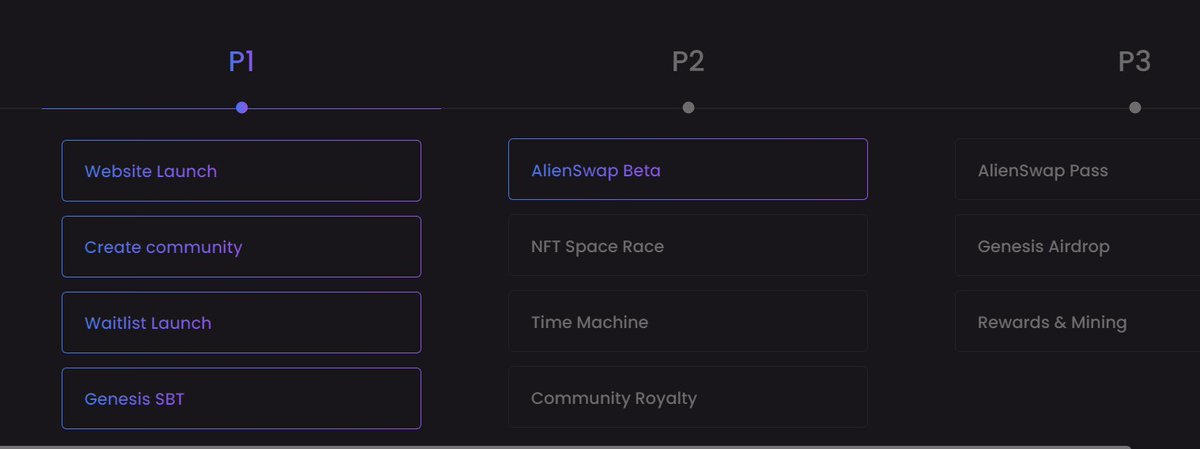This screenshot has width=1200, height=449.
Task: Click the gray timeline line between P2 and P3
Action: (911, 108)
